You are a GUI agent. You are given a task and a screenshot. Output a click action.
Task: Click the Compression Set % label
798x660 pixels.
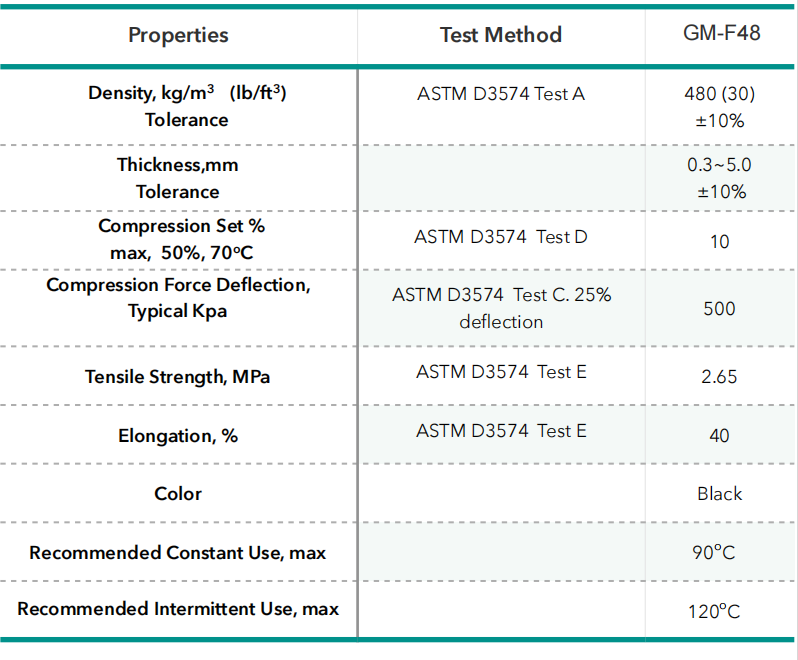point(181,227)
